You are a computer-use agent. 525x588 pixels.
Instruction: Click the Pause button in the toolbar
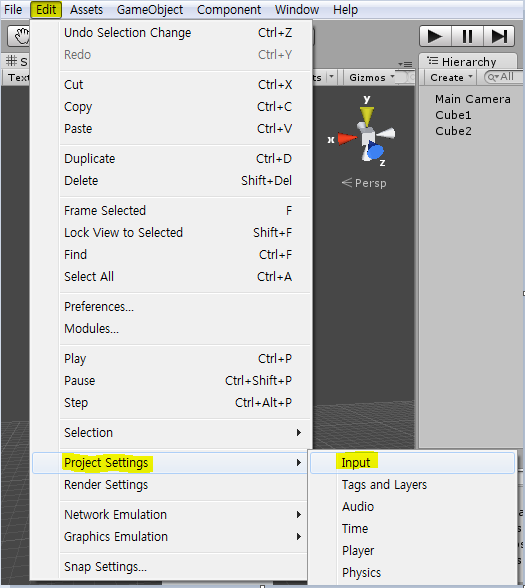tap(468, 36)
